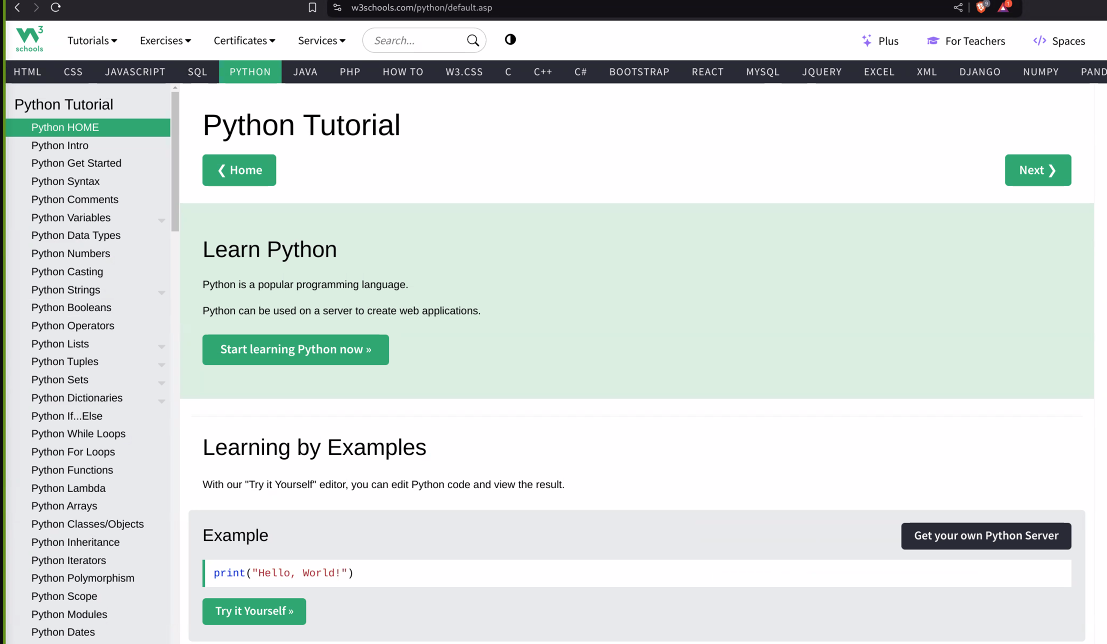Click Get your own Python Server

click(x=986, y=536)
